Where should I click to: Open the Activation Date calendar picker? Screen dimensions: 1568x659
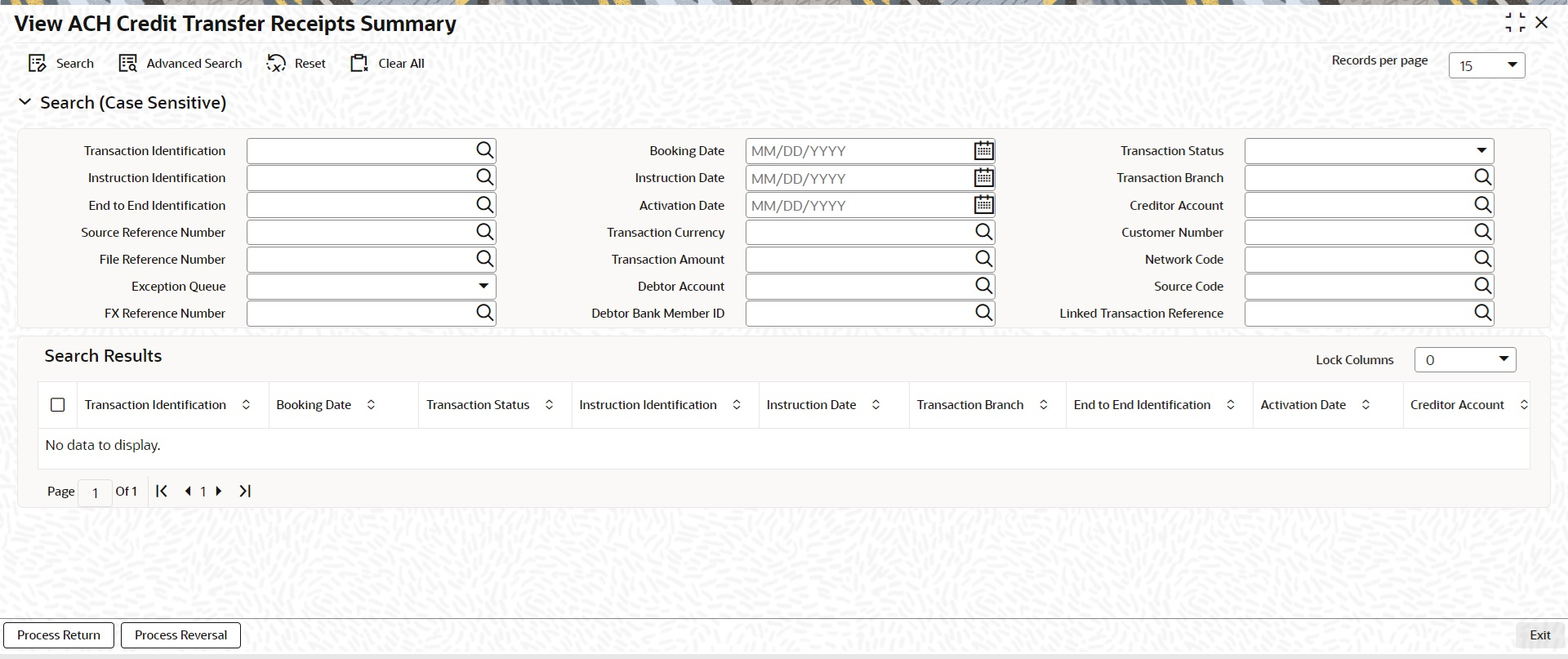pyautogui.click(x=984, y=205)
